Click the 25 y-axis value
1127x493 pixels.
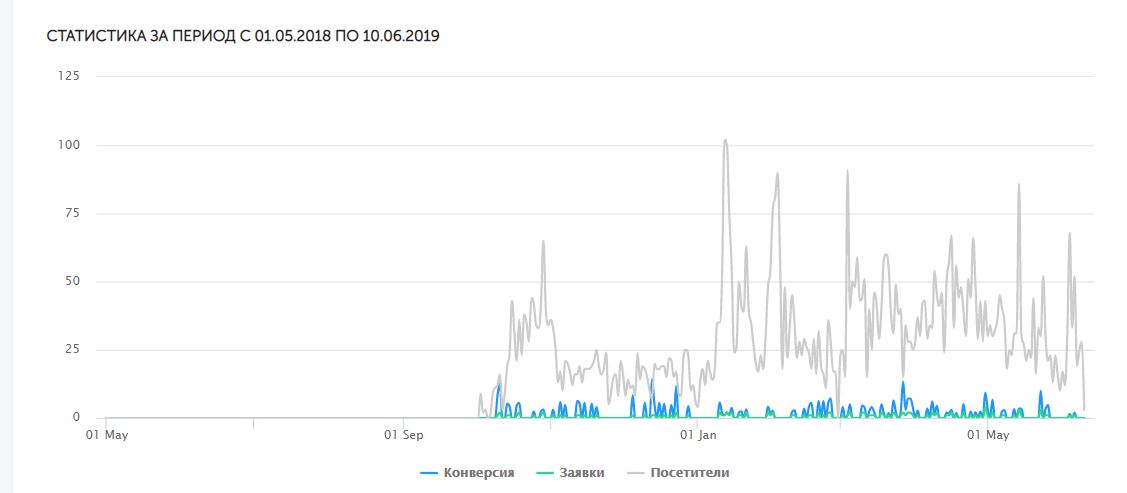(73, 350)
